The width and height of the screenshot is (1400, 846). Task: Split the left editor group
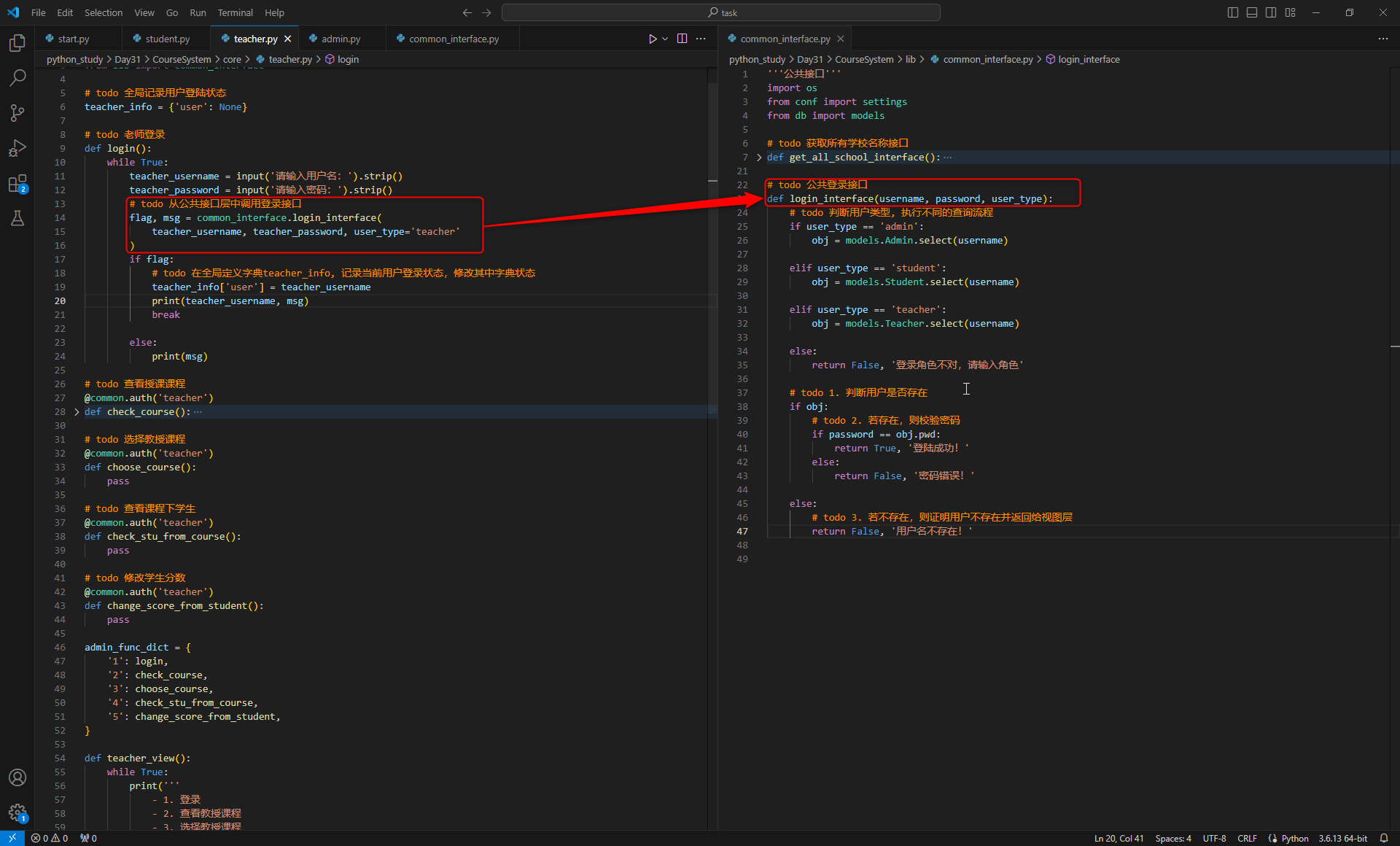[682, 39]
